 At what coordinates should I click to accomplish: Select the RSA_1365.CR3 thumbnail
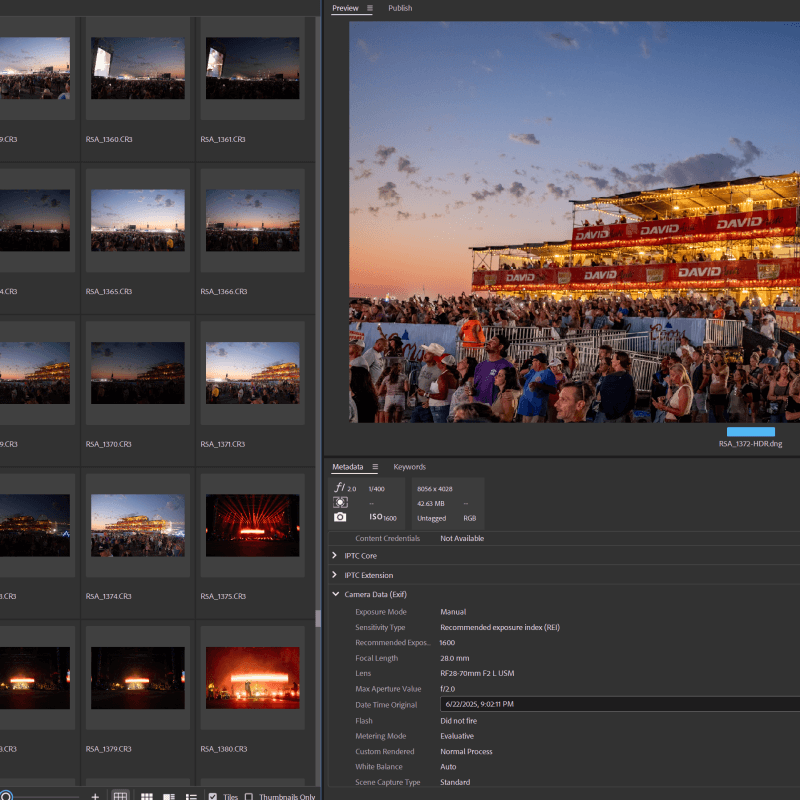tap(138, 220)
